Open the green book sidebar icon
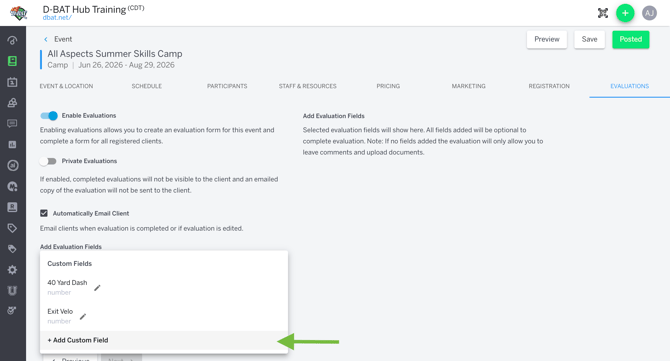This screenshot has height=361, width=670. 12,61
